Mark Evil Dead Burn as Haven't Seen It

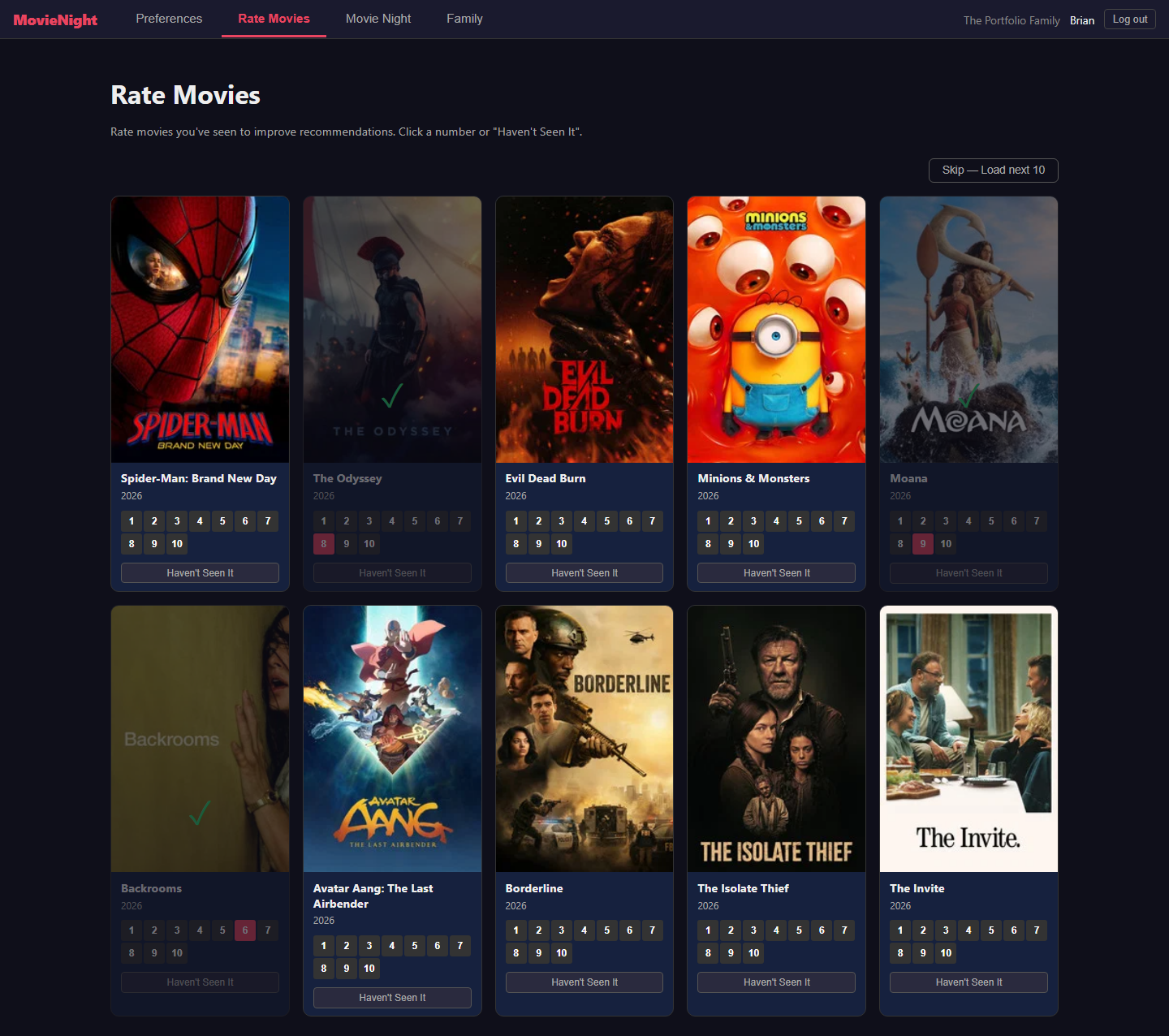coord(584,573)
